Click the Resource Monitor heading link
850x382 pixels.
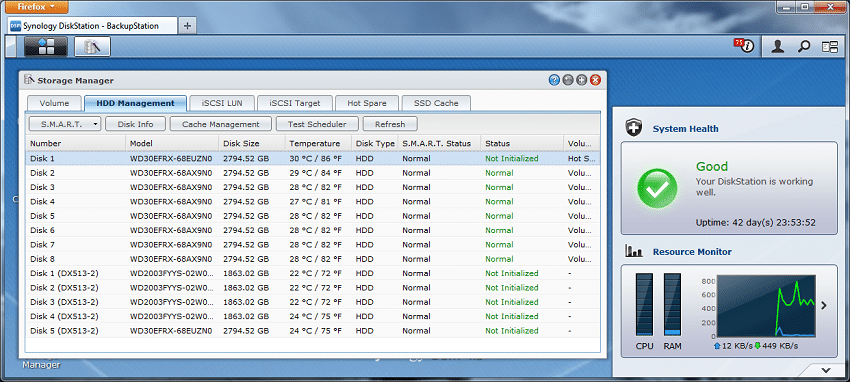[692, 252]
